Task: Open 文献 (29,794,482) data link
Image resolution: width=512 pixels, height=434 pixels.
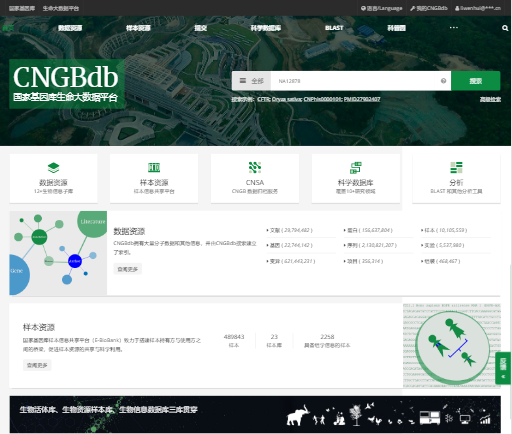Action: [x=291, y=230]
